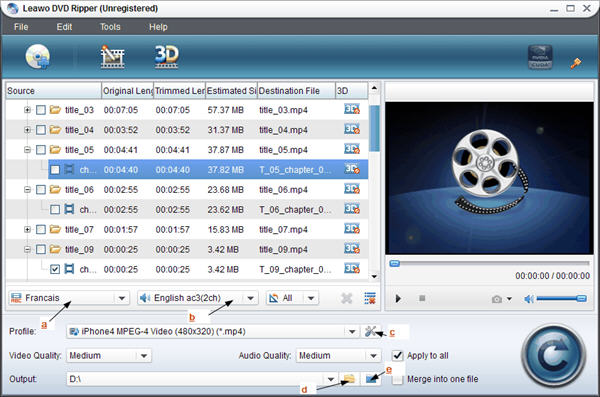Open the Edit menu
Viewport: 600px width, 397px height.
[x=64, y=27]
